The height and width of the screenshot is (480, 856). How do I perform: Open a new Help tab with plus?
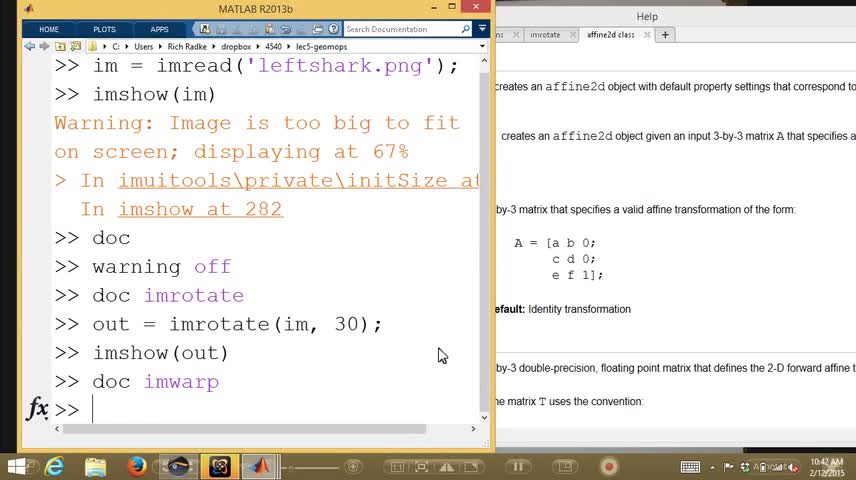pos(665,35)
